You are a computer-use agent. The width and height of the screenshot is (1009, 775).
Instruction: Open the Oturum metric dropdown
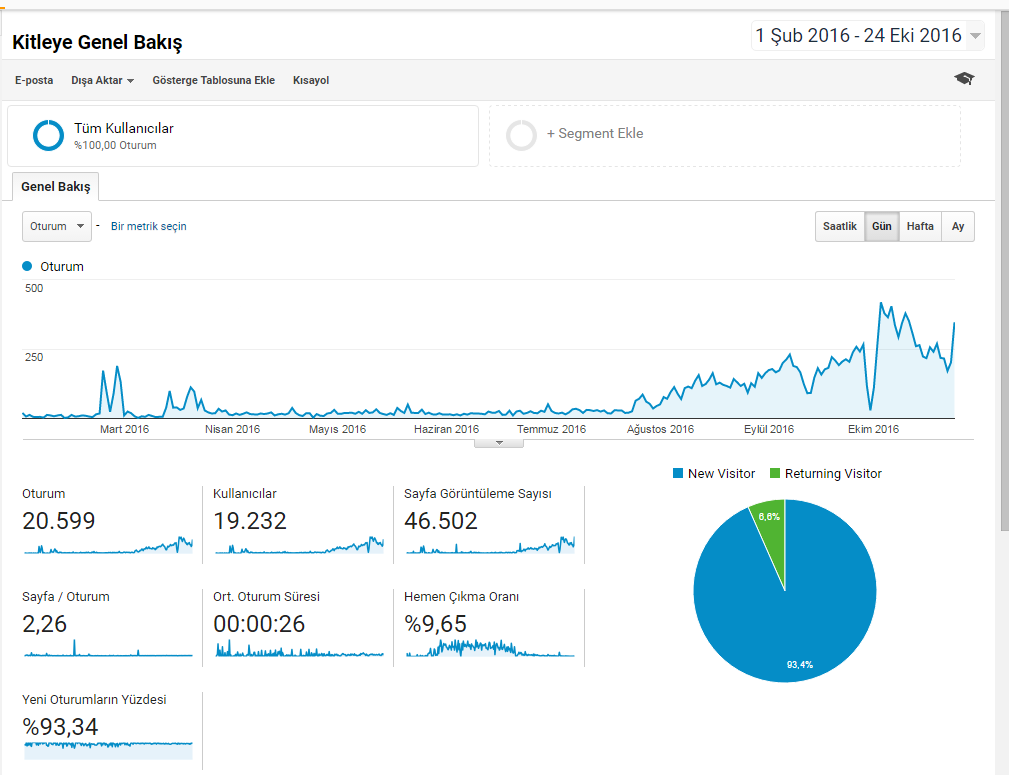57,227
